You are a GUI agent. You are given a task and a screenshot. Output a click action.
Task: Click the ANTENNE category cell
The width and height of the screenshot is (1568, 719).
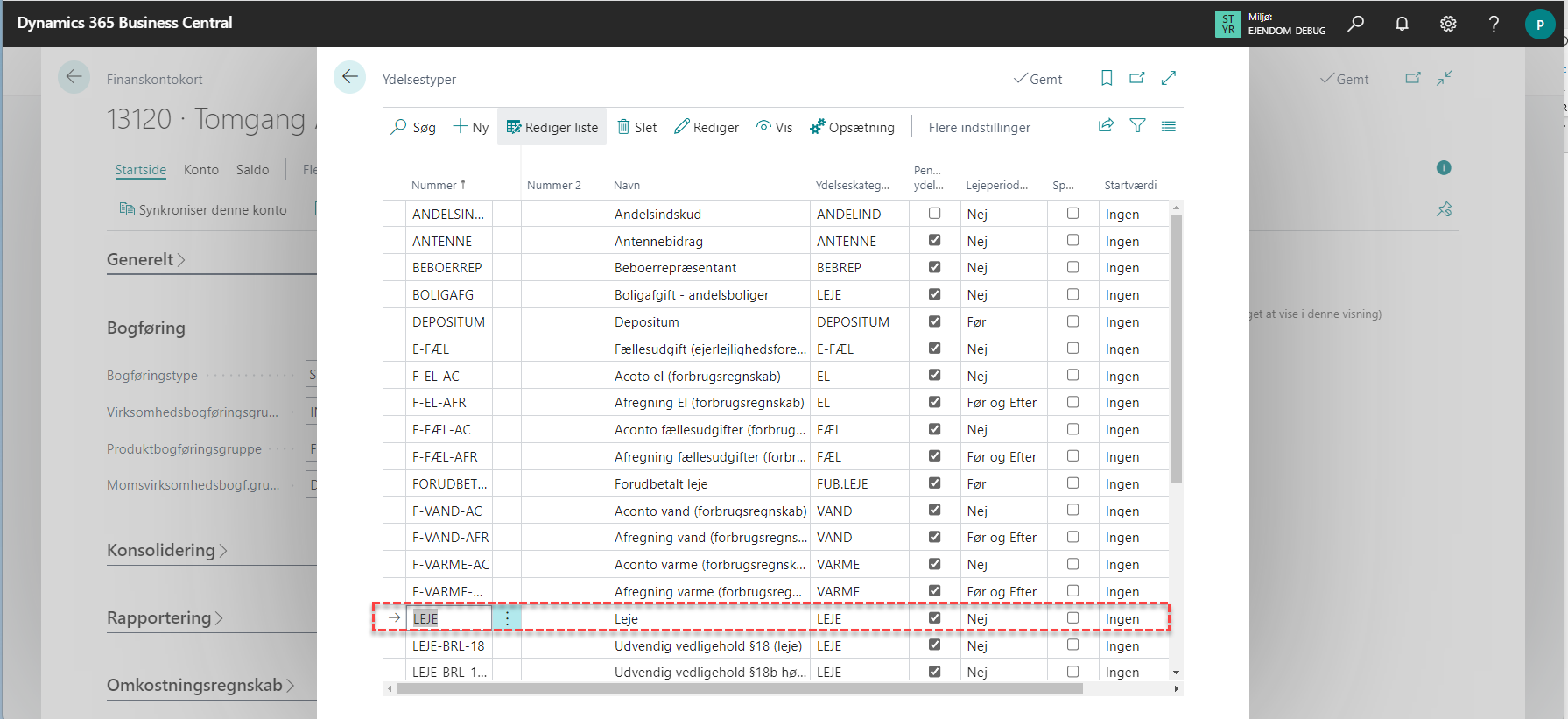click(860, 241)
